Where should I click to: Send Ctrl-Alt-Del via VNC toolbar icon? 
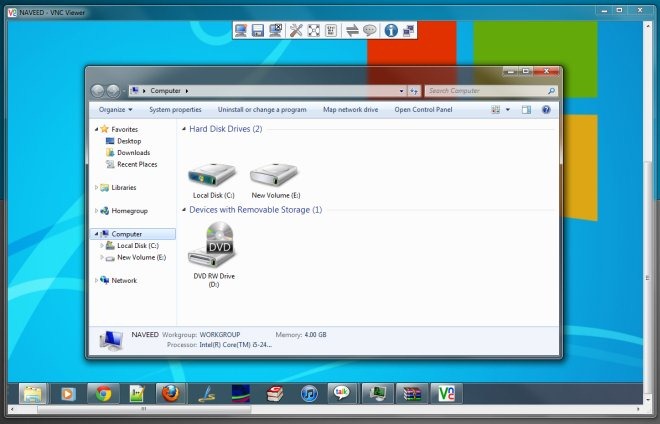coord(331,30)
